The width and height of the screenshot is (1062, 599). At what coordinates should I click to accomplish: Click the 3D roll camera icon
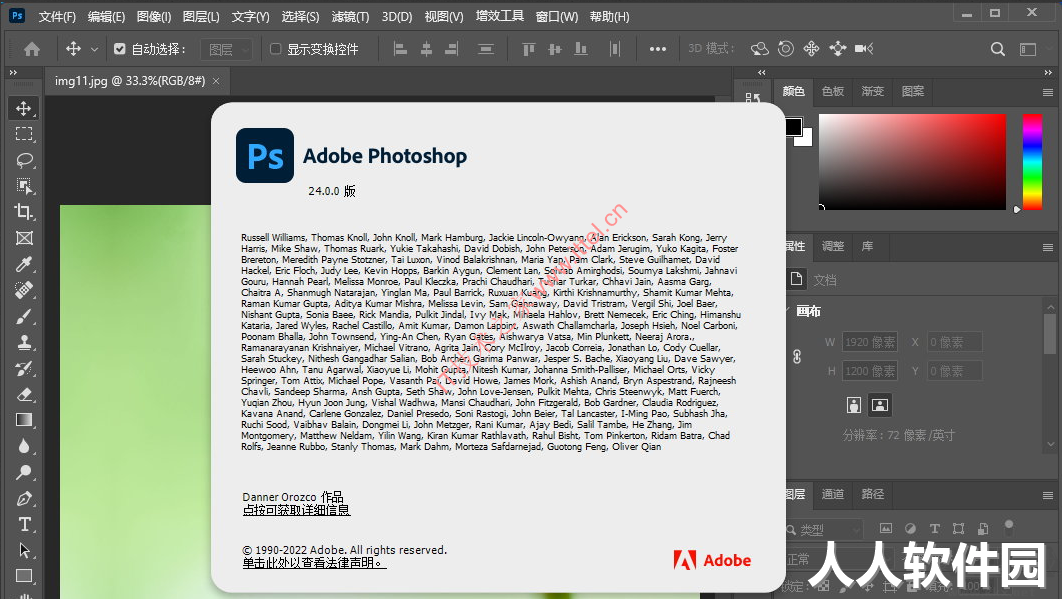[786, 49]
